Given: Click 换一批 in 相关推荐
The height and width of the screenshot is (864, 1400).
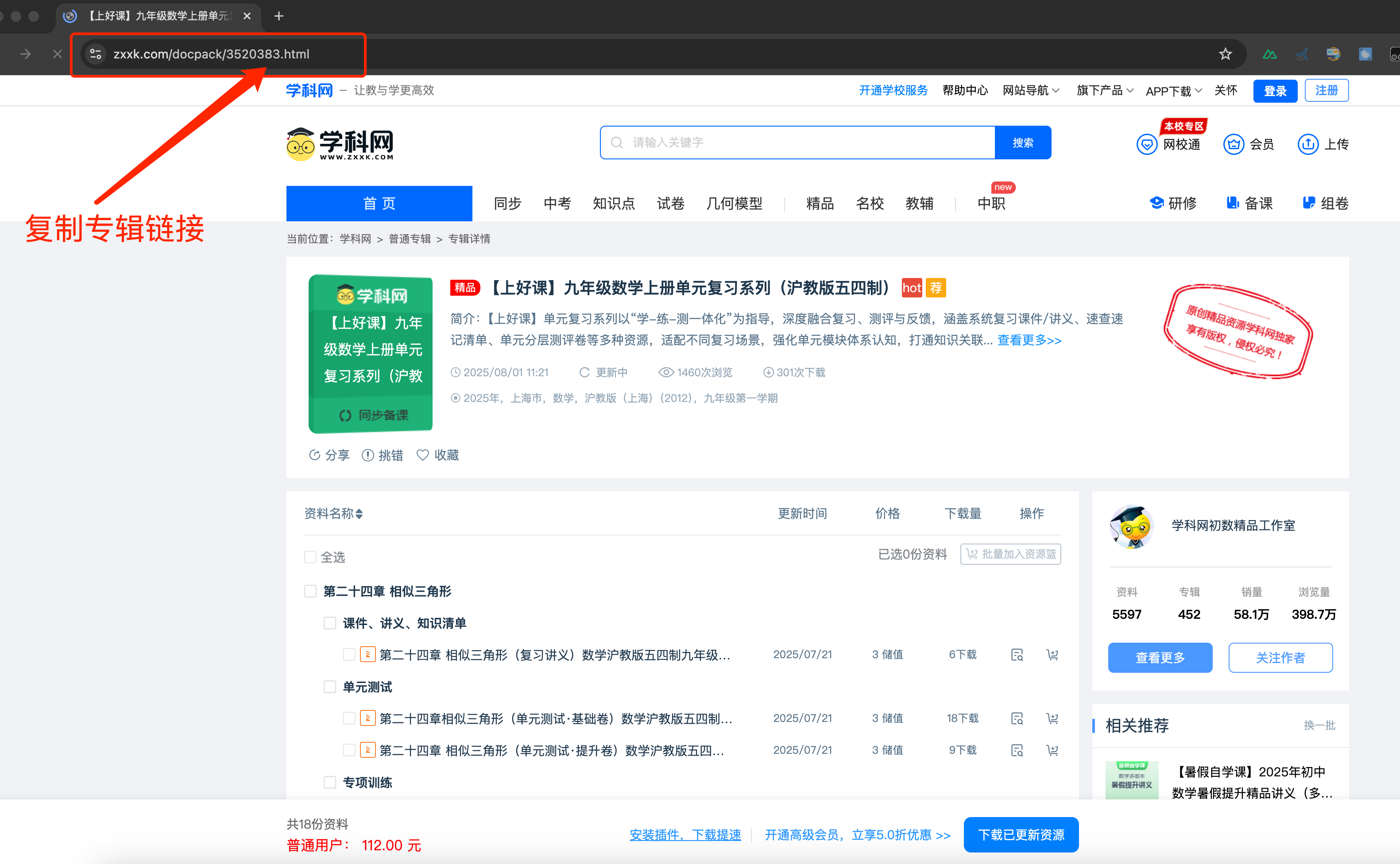Looking at the screenshot, I should pos(1319,725).
